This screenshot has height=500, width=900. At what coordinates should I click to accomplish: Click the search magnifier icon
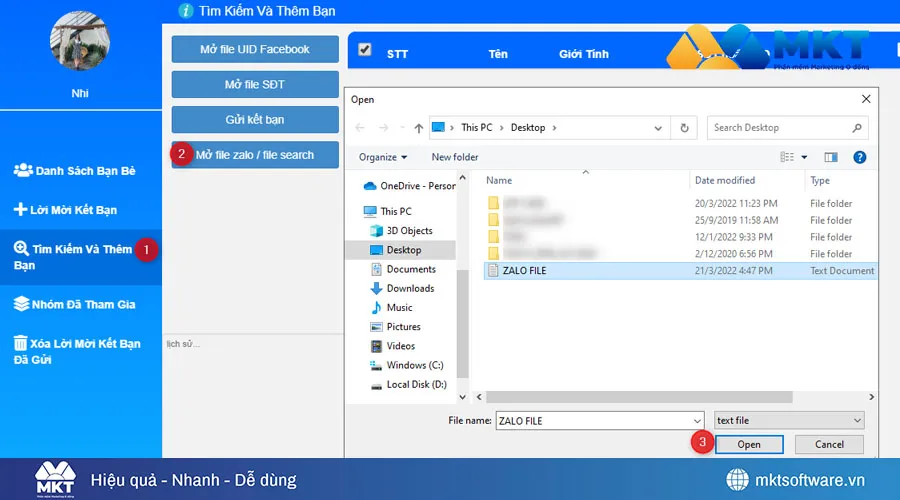[857, 128]
